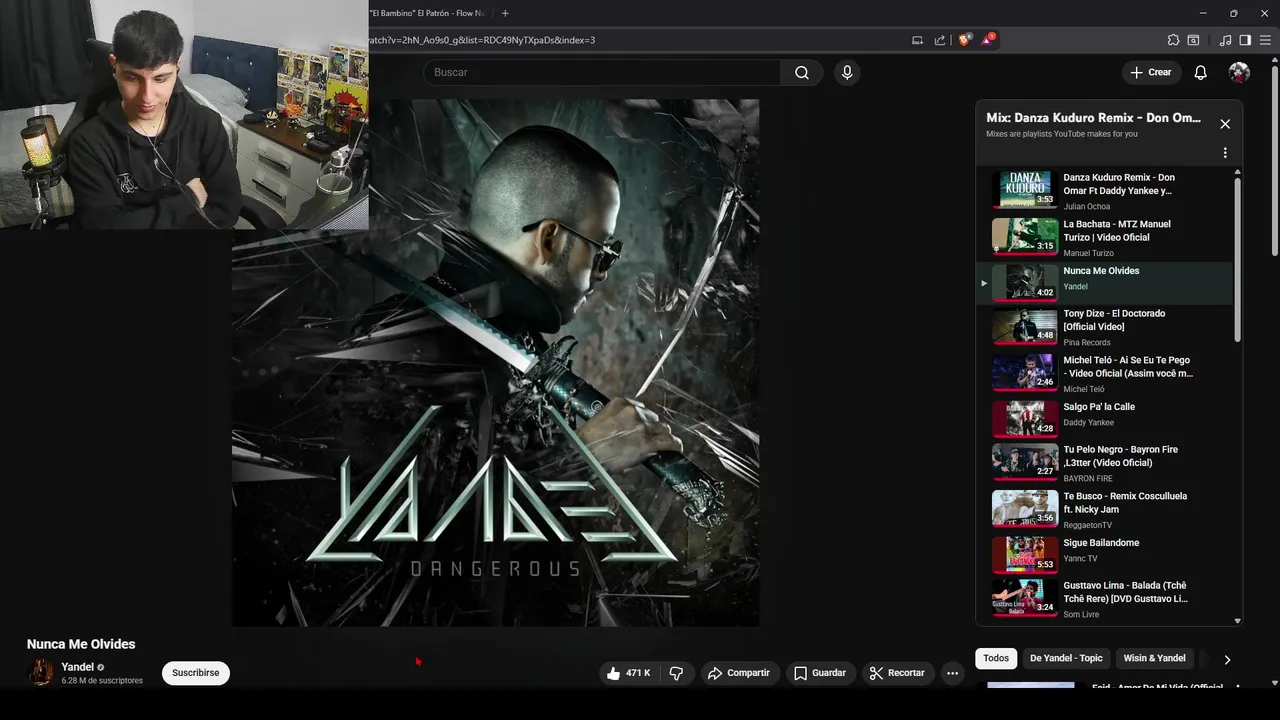
Task: Click the Brave Rewards triangle icon
Action: pos(987,40)
